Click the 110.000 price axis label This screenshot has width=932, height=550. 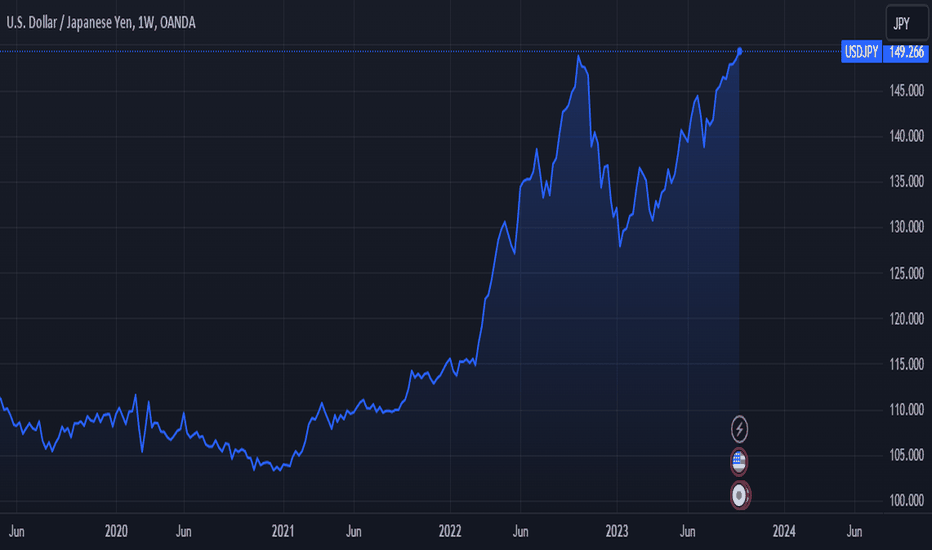pos(906,409)
